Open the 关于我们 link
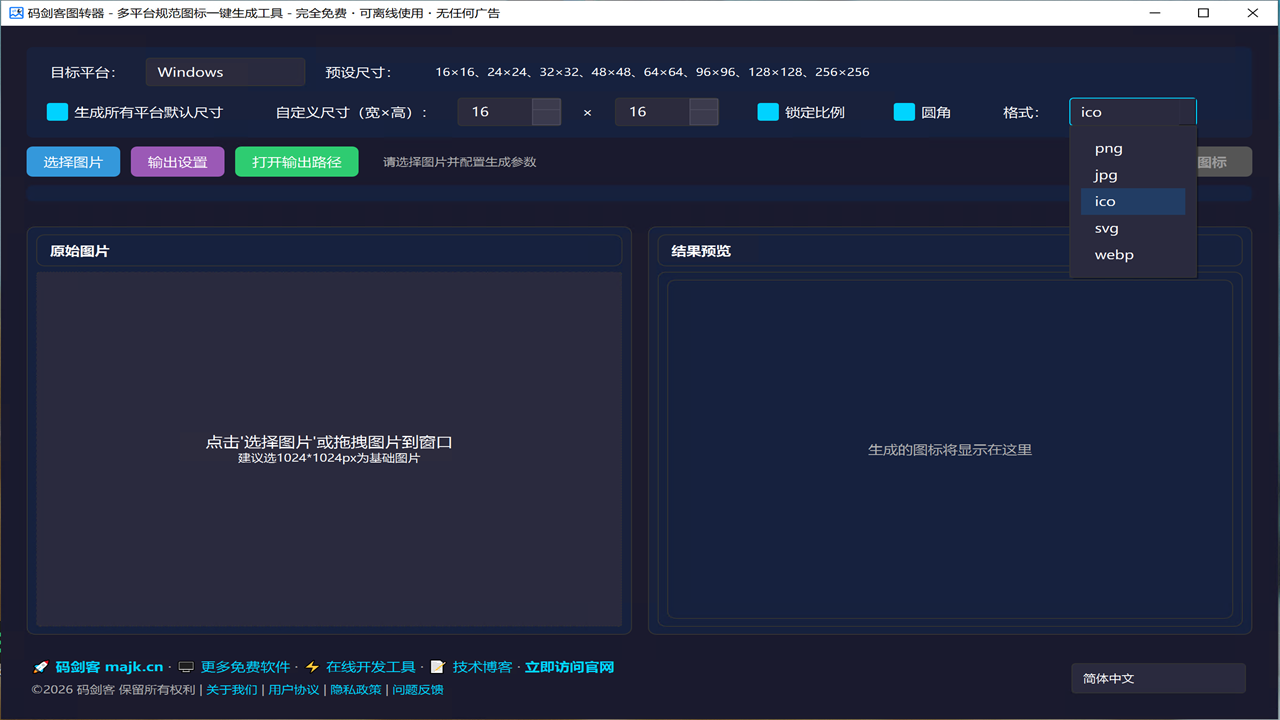This screenshot has height=720, width=1280. pos(232,689)
